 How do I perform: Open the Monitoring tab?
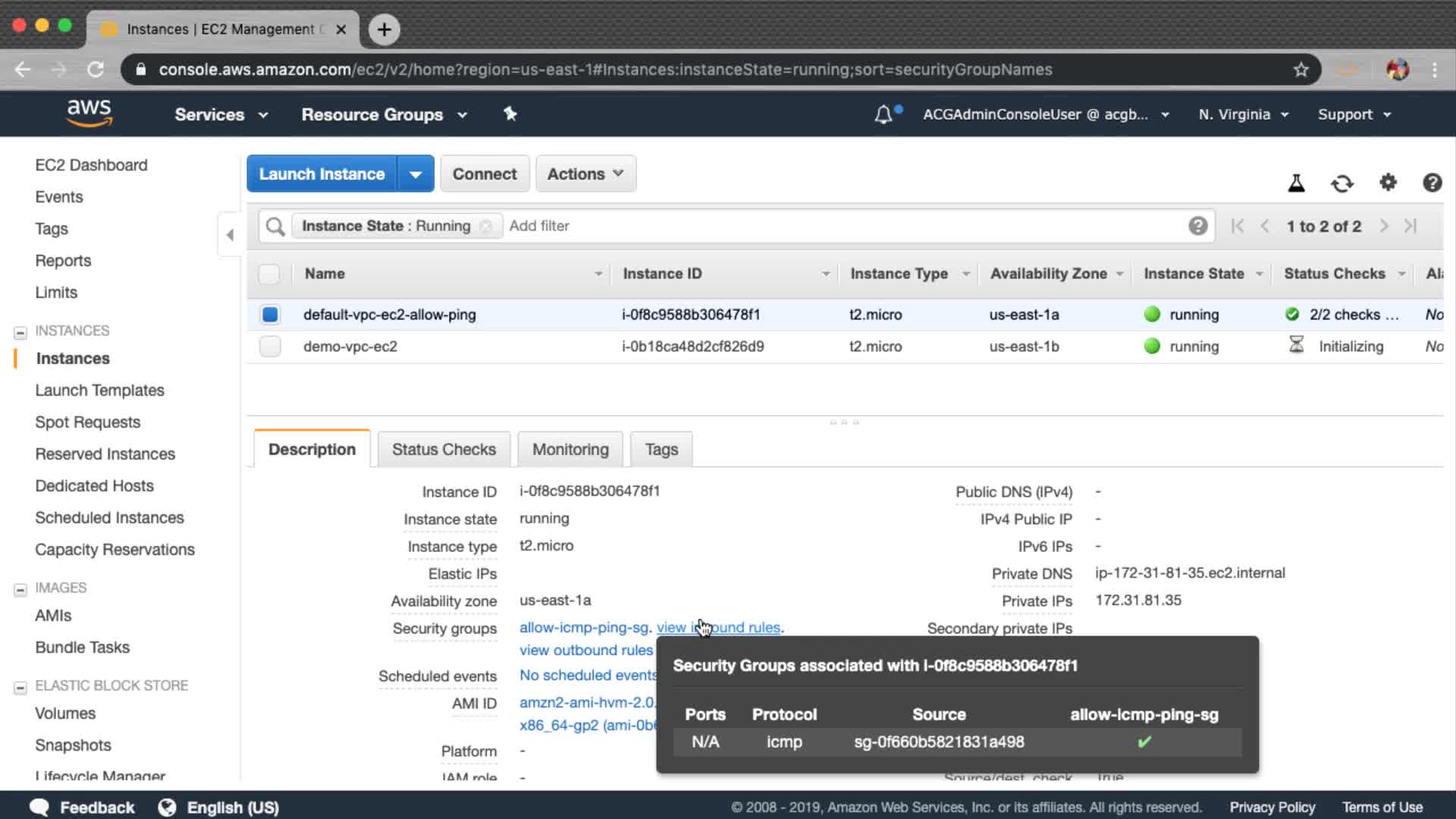pyautogui.click(x=570, y=450)
